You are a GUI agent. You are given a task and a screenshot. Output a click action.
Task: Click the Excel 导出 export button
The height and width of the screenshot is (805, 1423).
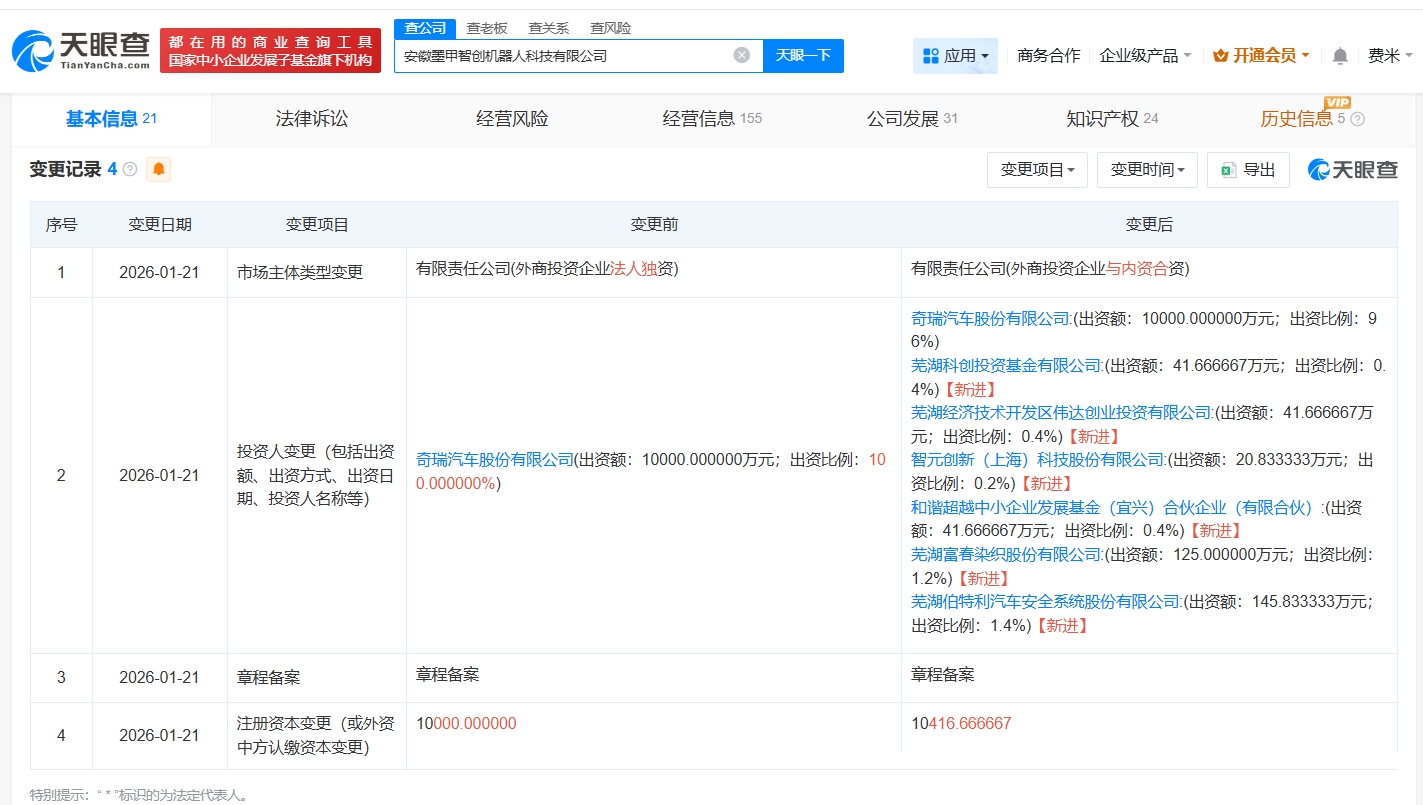[1248, 170]
